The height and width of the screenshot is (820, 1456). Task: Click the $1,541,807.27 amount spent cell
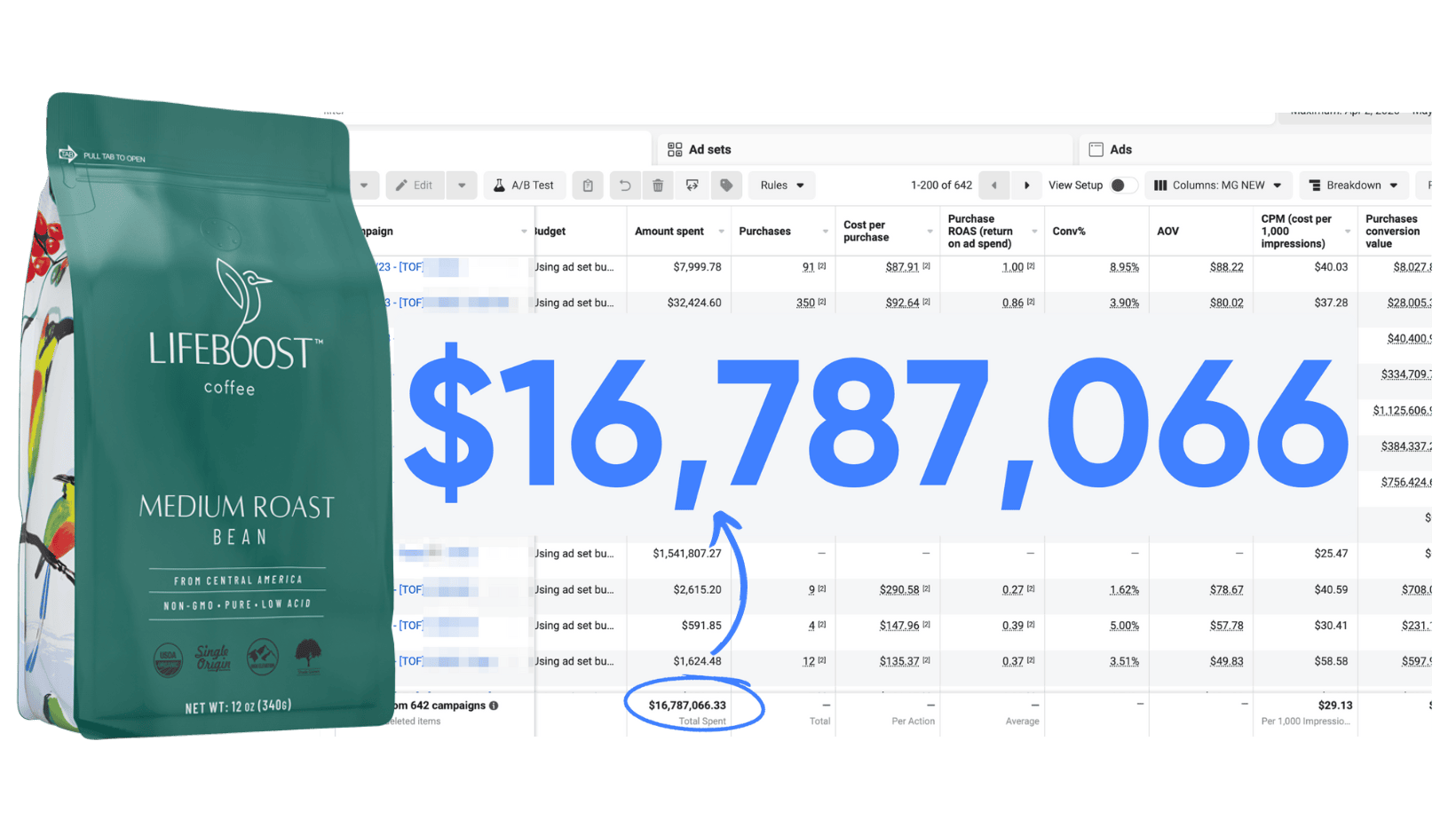686,554
